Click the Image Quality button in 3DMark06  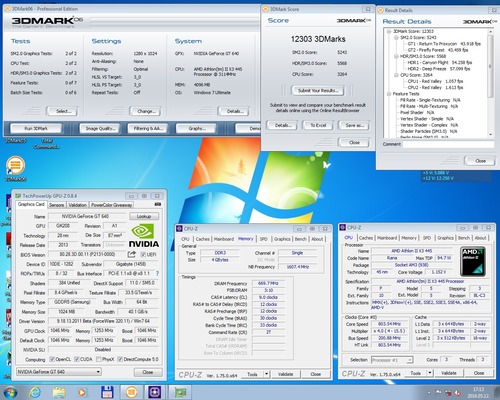coord(100,128)
